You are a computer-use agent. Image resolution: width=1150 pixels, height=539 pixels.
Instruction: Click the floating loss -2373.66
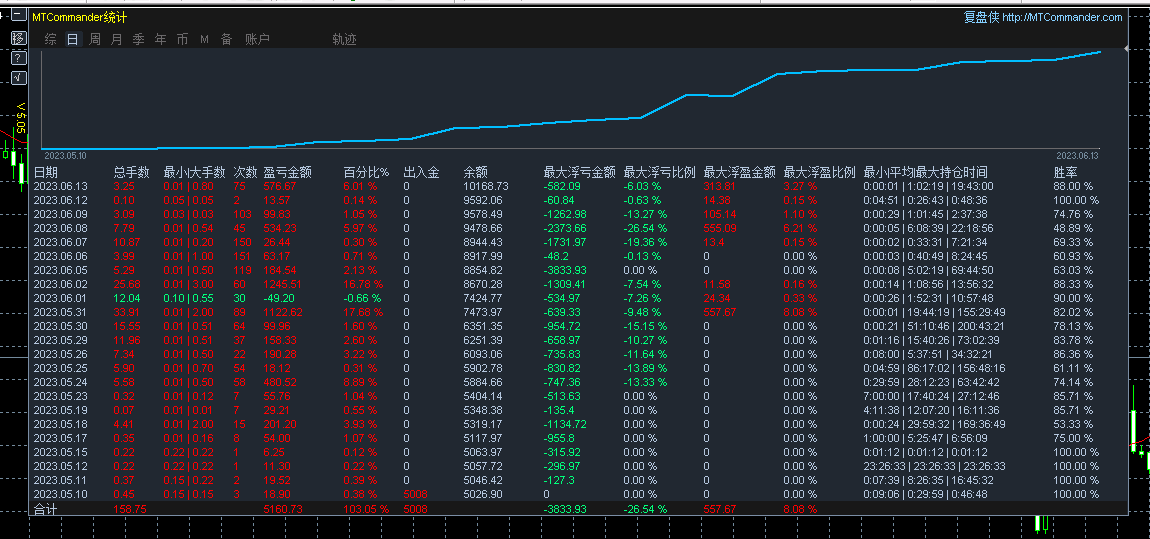565,228
